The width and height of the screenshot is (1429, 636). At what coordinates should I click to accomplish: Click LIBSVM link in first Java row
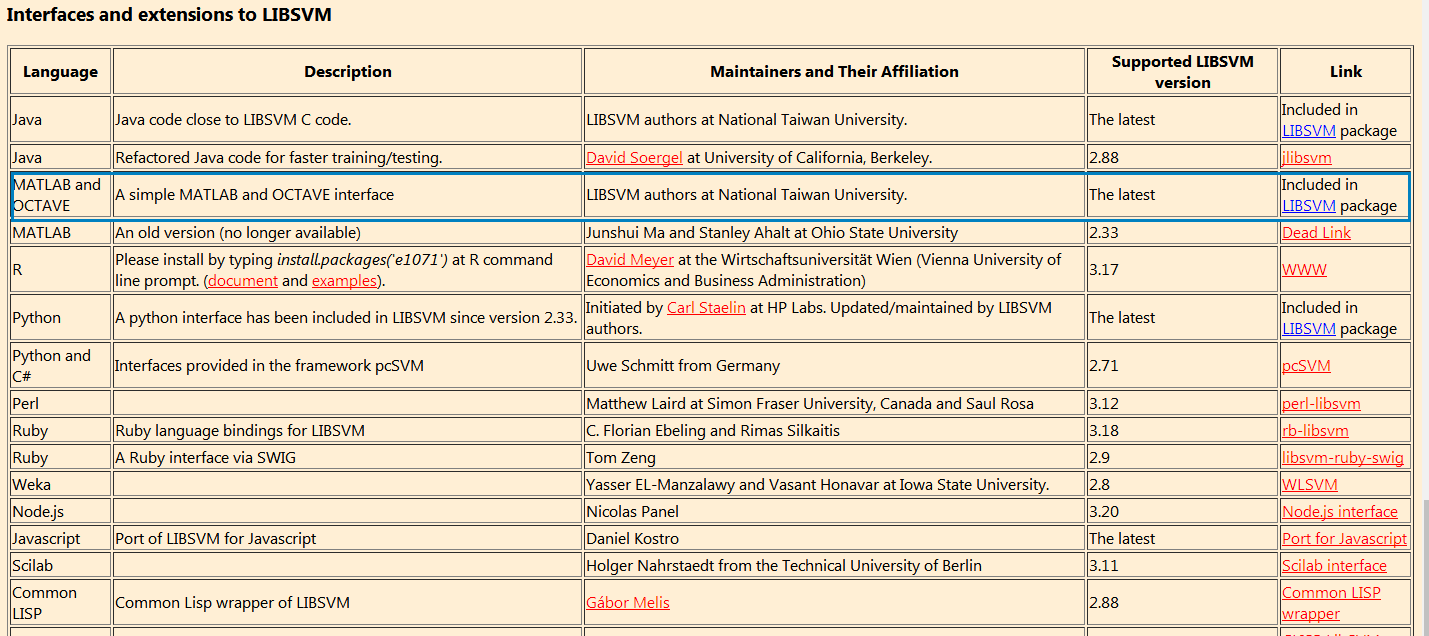click(x=1309, y=130)
